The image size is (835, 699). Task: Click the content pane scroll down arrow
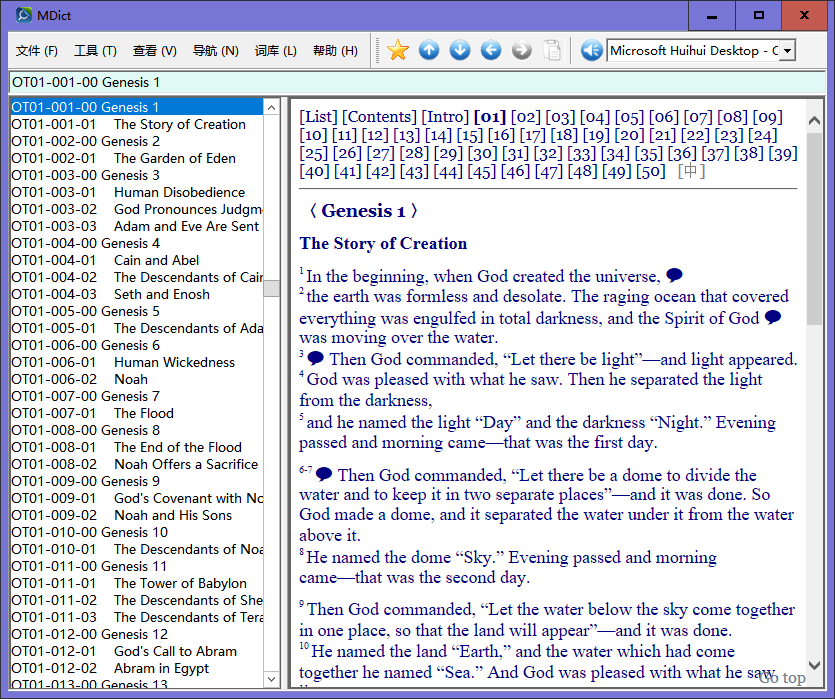[x=814, y=665]
